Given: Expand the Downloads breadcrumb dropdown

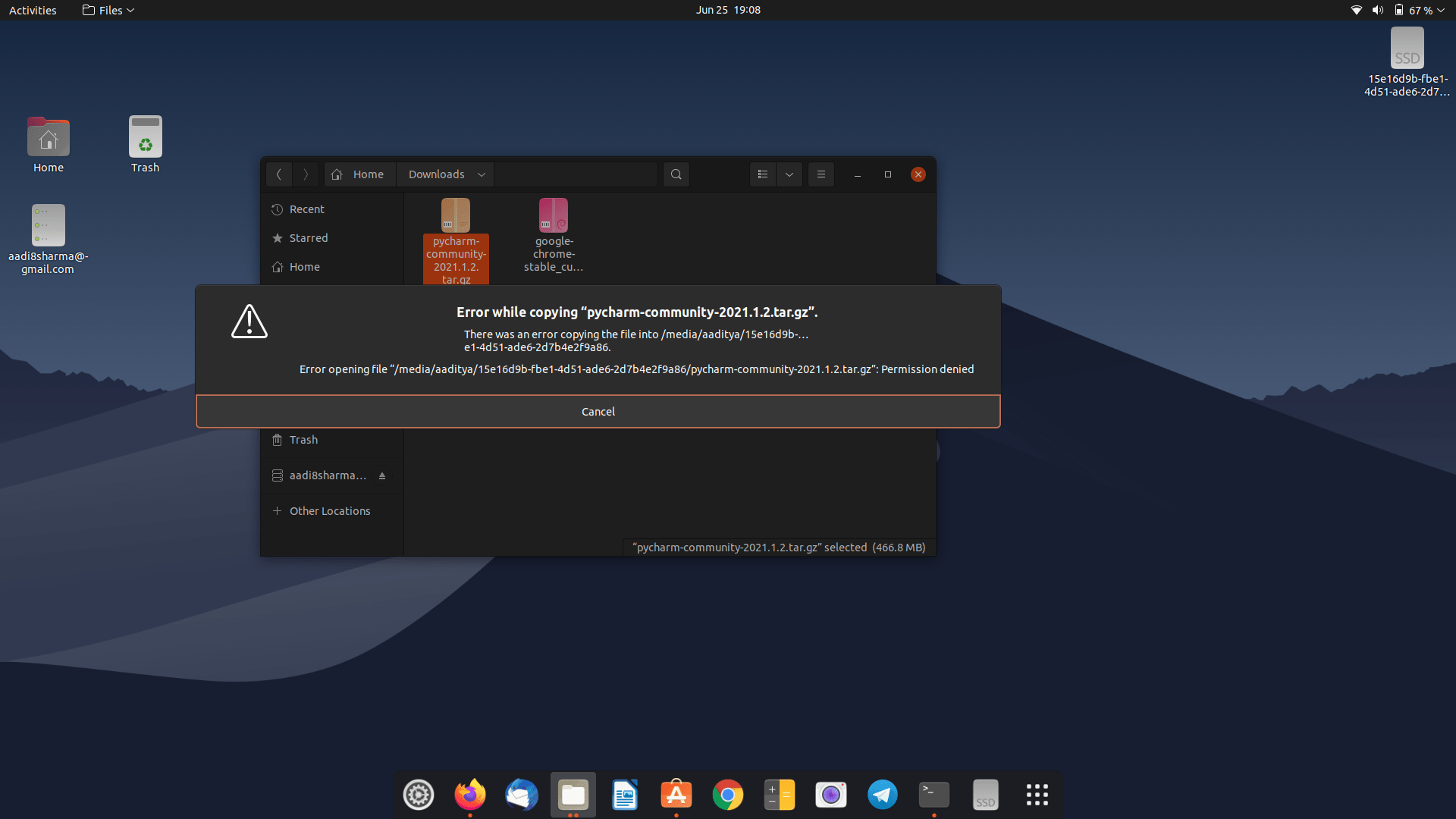Looking at the screenshot, I should pos(481,174).
